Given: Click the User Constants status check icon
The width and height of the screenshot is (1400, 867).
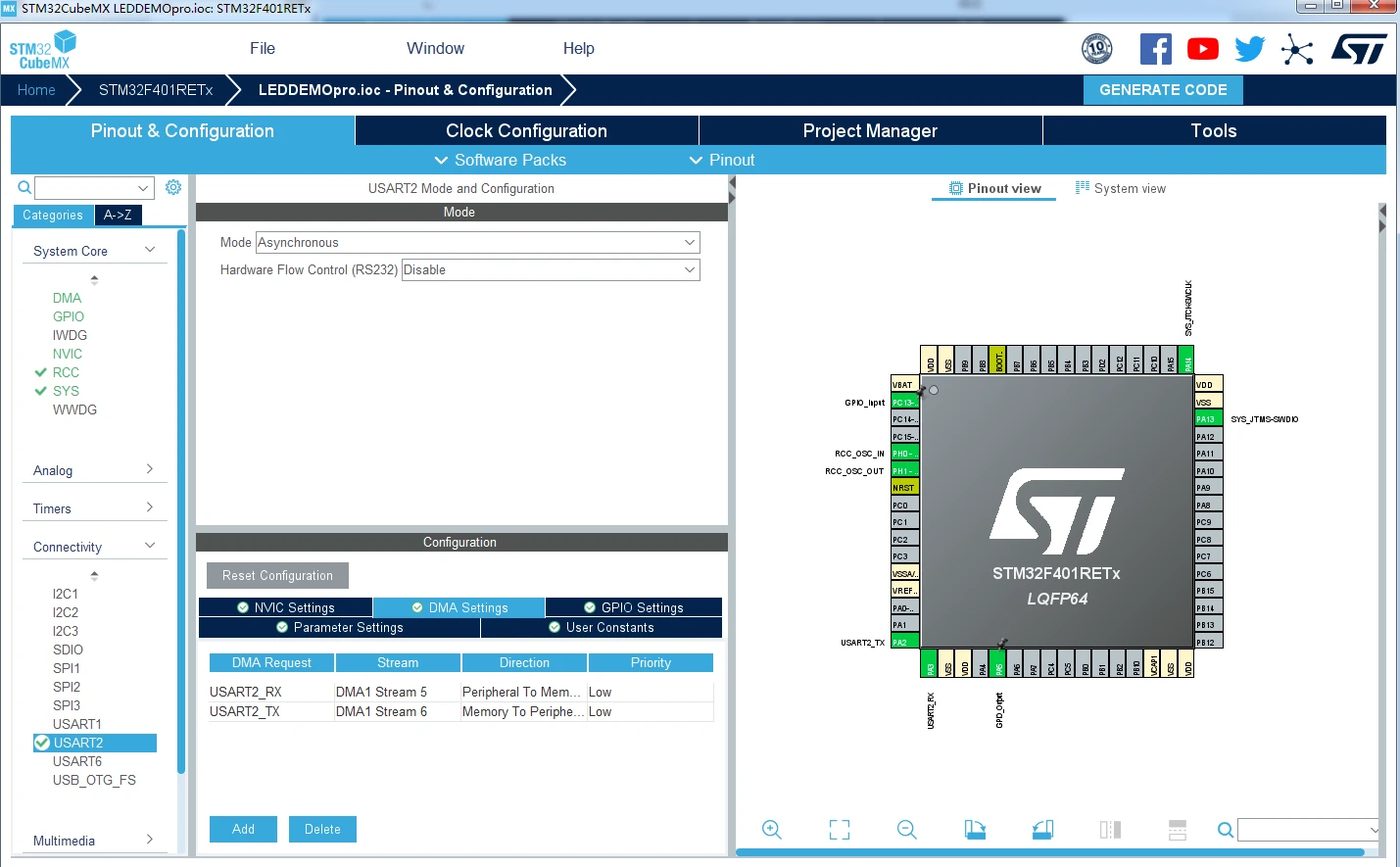Looking at the screenshot, I should (555, 627).
